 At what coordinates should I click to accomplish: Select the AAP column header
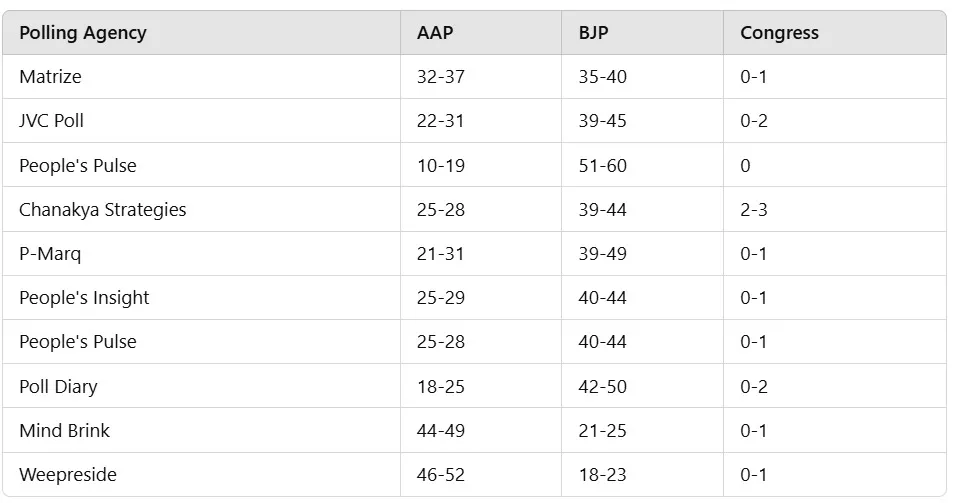tap(435, 32)
